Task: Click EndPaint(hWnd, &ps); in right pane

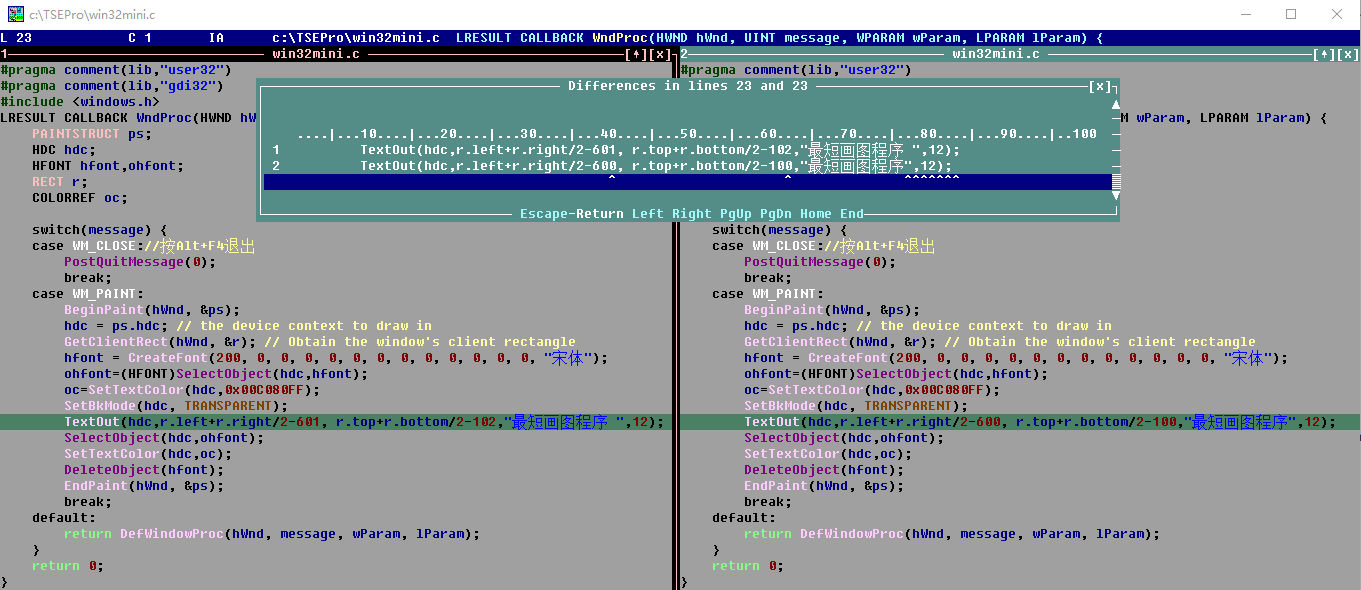Action: pos(824,486)
